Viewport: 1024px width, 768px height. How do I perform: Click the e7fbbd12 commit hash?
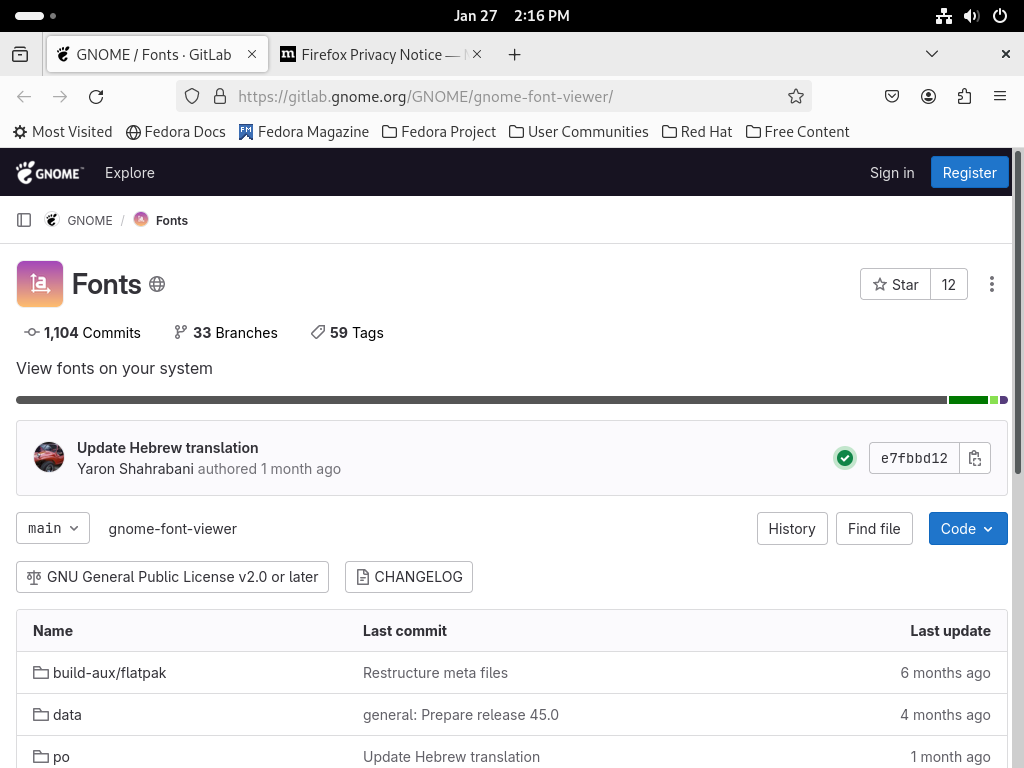[x=914, y=458]
